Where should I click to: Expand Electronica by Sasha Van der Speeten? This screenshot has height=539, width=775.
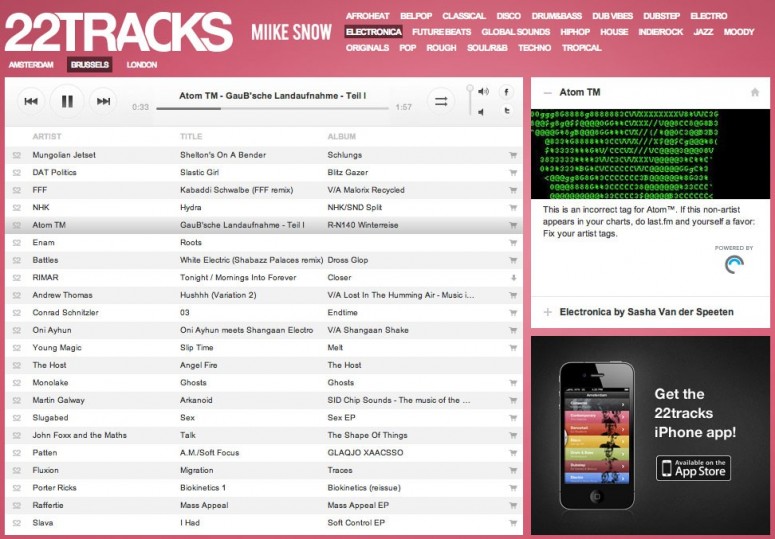(548, 312)
